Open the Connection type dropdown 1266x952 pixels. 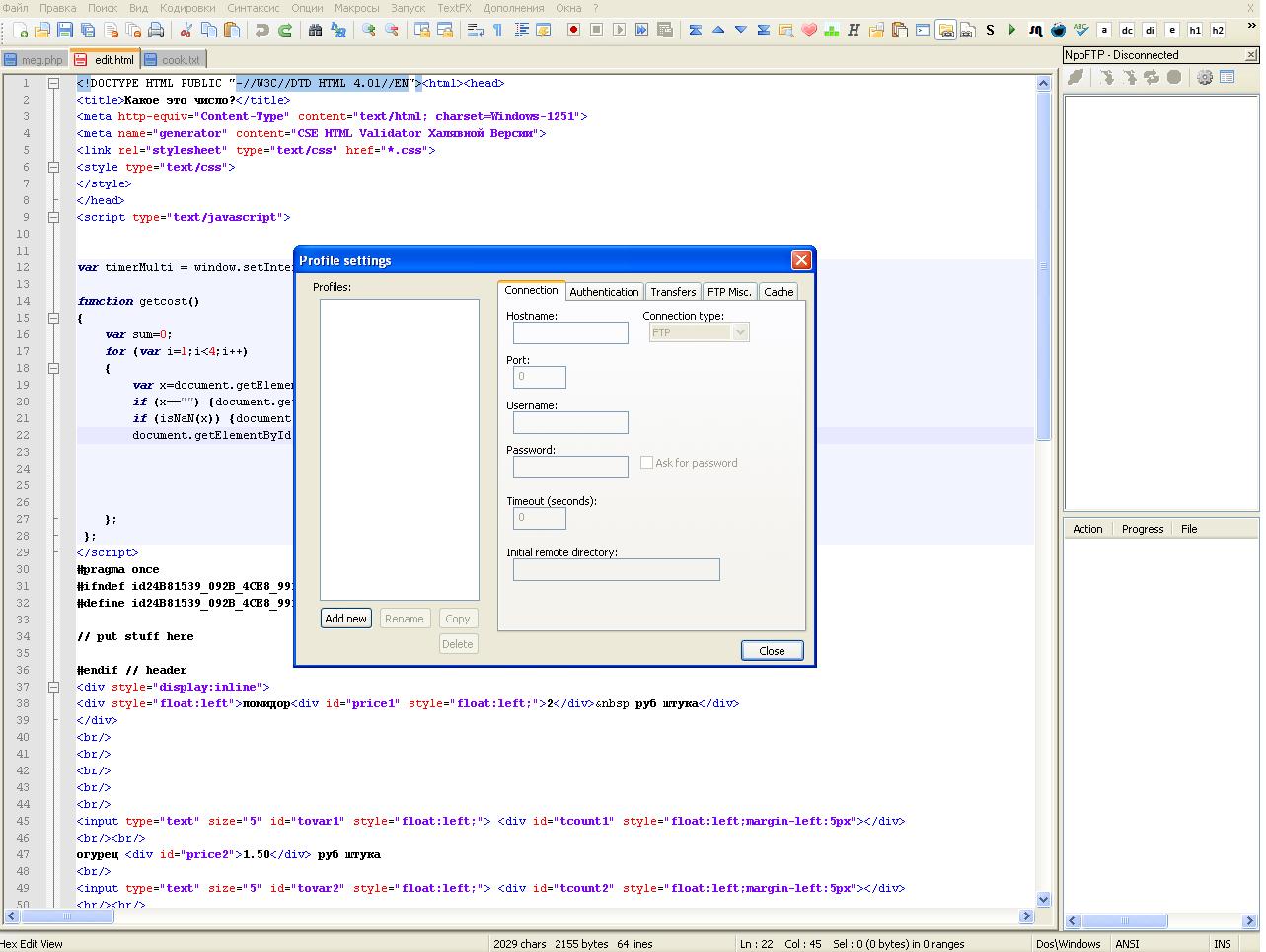tap(699, 333)
